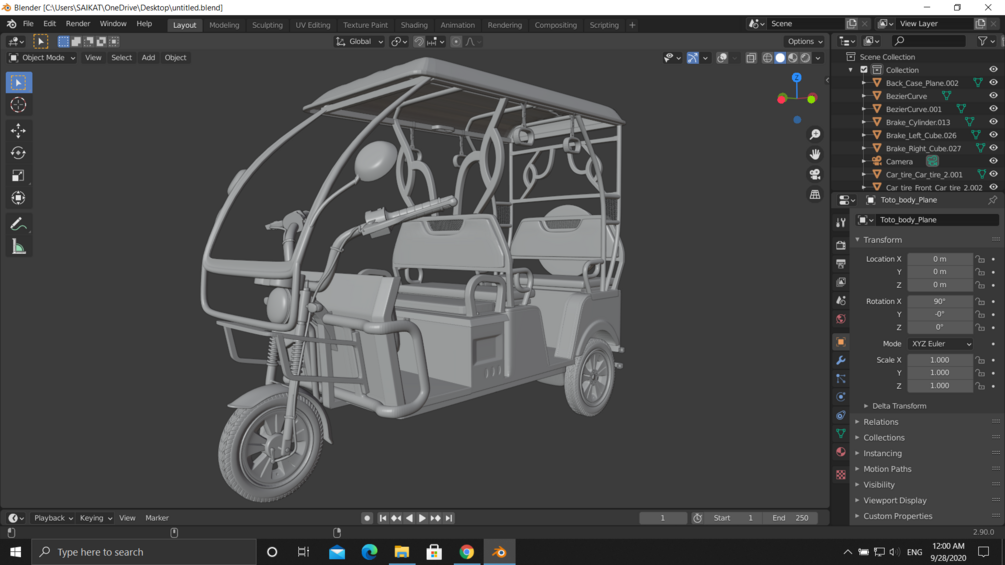Select the Rotate tool
Image resolution: width=1005 pixels, height=565 pixels.
point(18,153)
